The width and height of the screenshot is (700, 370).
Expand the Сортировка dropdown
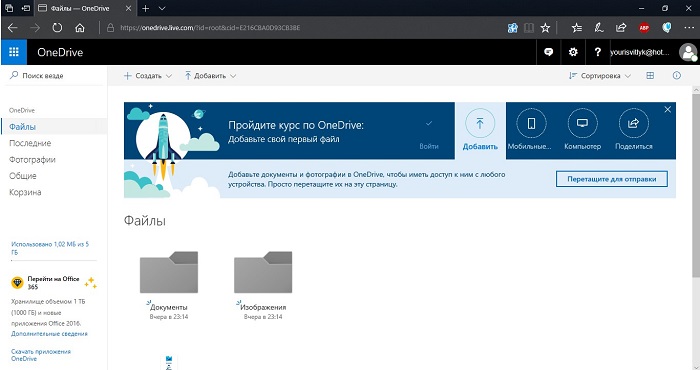coord(600,76)
